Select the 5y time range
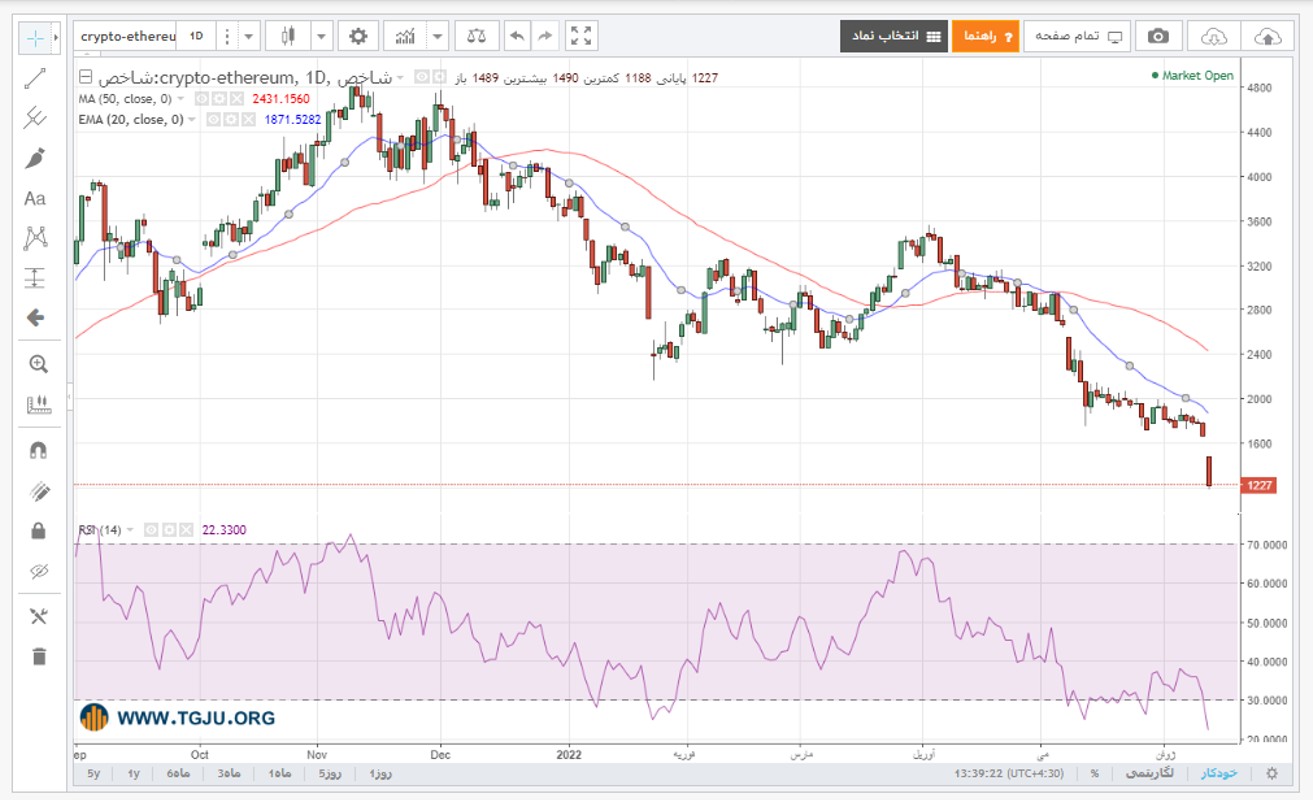 pyautogui.click(x=93, y=774)
